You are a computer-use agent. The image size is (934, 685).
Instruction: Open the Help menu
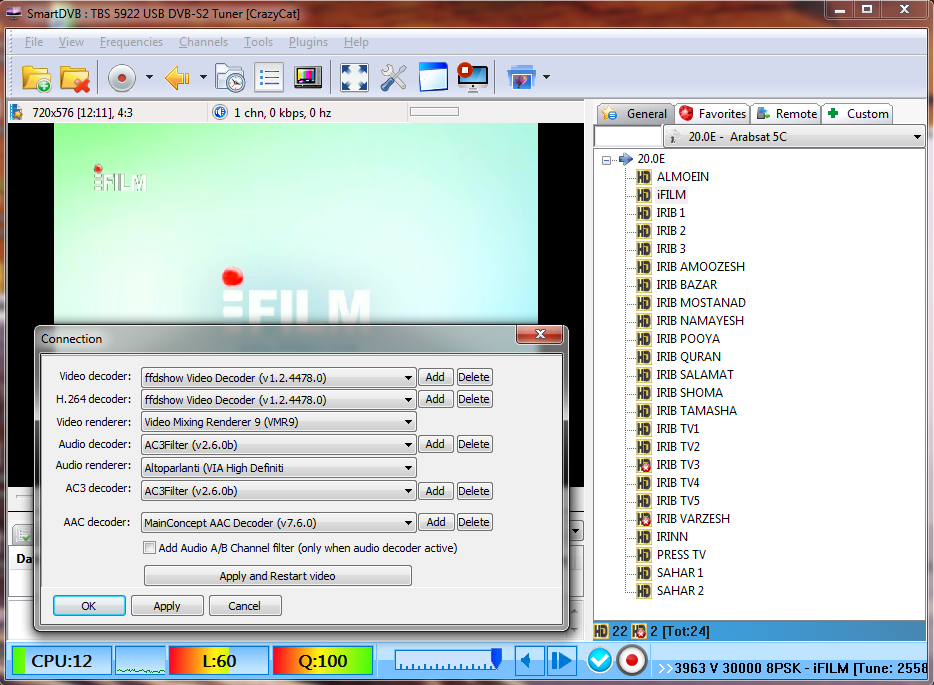tap(356, 42)
